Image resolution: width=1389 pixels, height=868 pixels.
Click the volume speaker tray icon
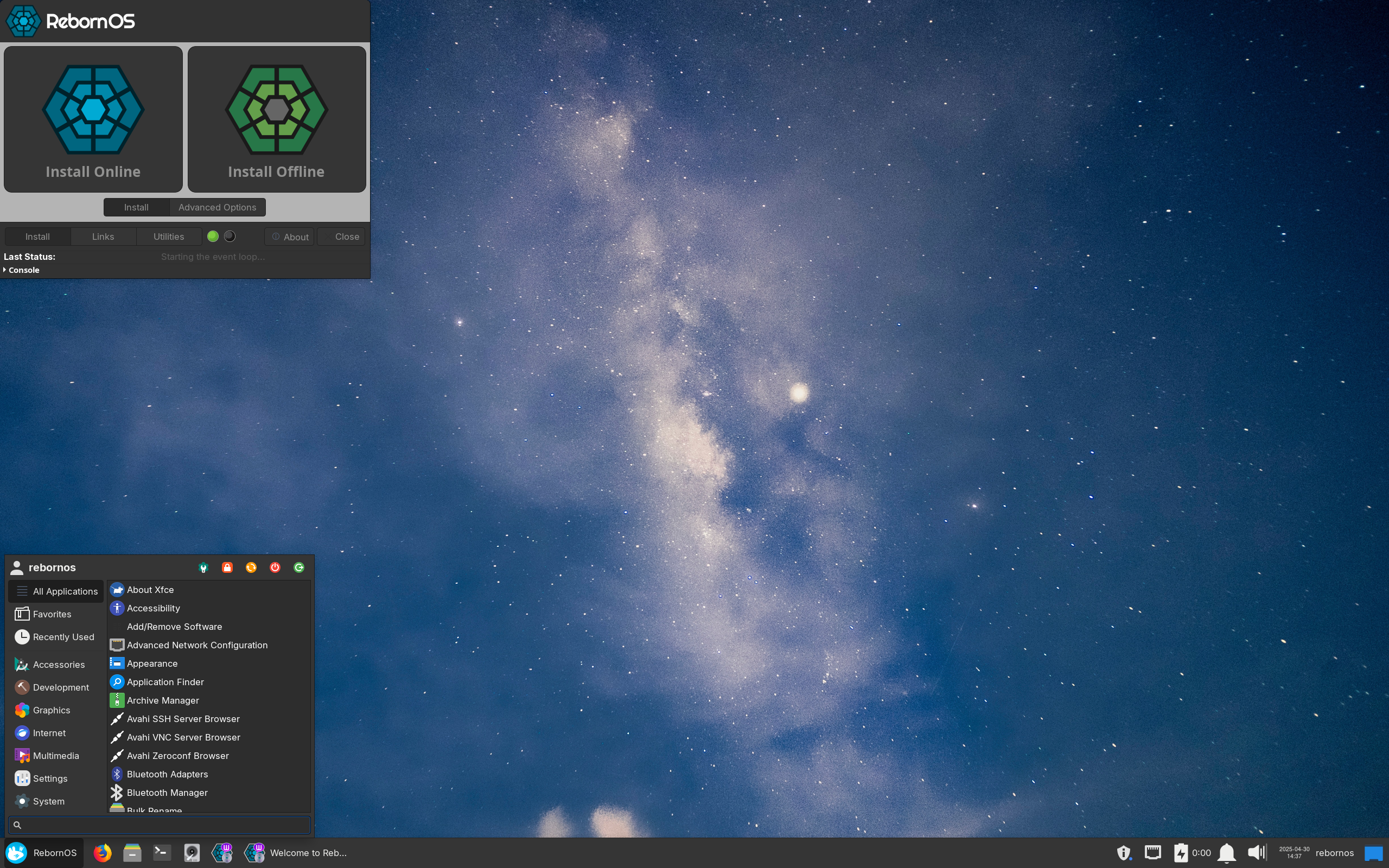1257,852
